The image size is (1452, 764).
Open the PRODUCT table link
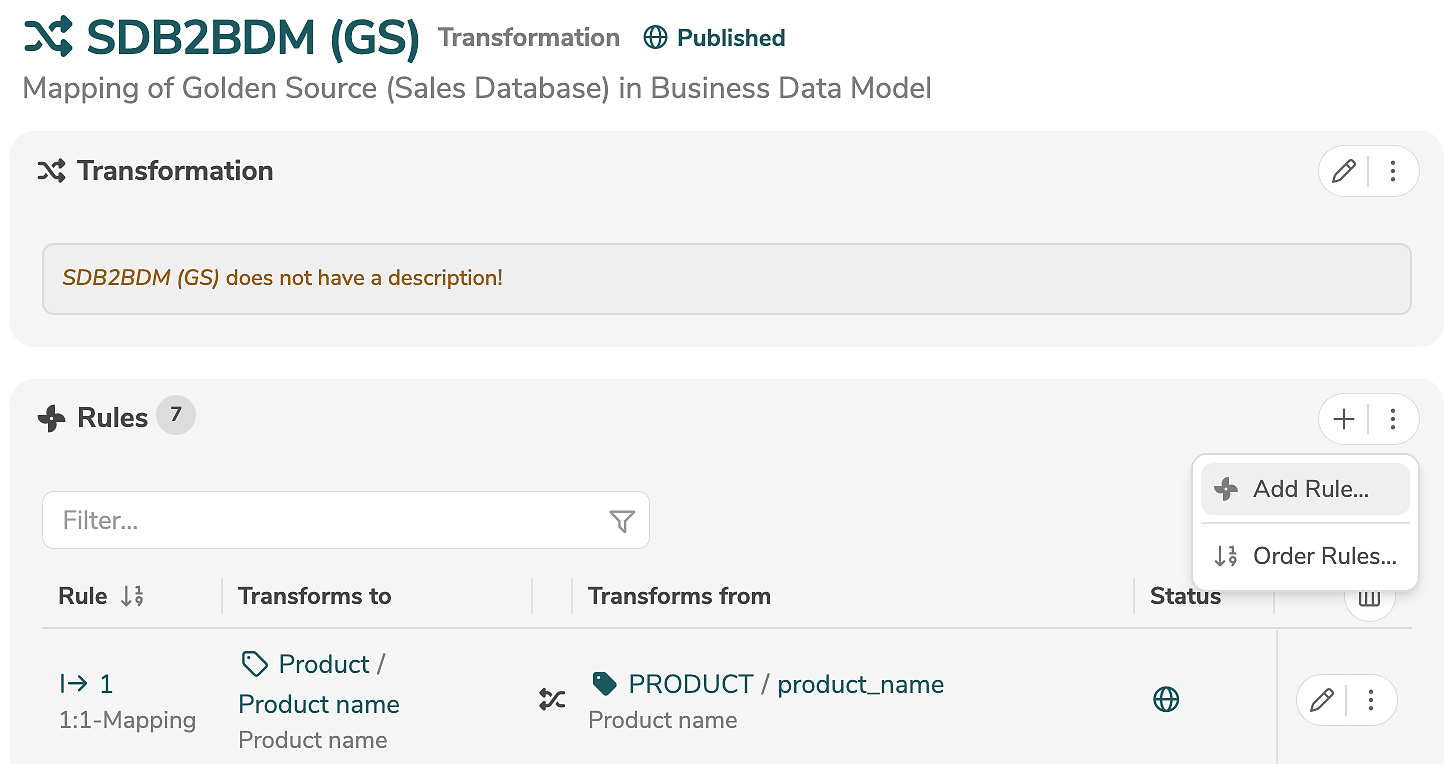[690, 684]
